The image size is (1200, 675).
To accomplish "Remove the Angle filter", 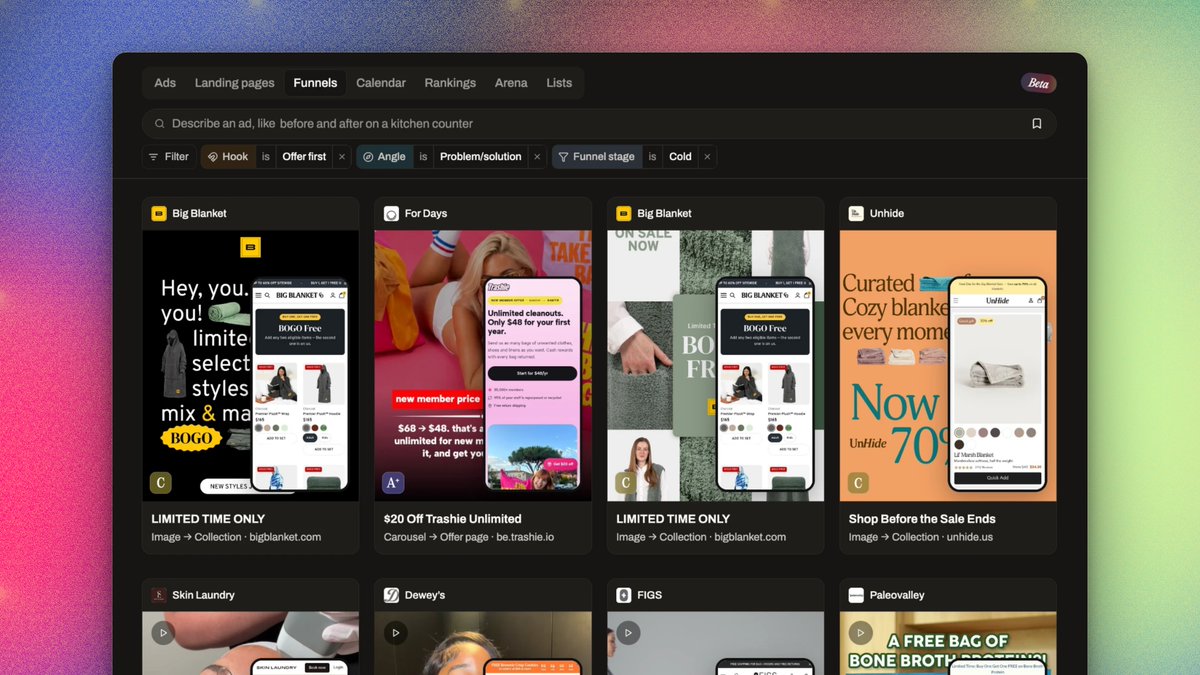I will [x=537, y=157].
